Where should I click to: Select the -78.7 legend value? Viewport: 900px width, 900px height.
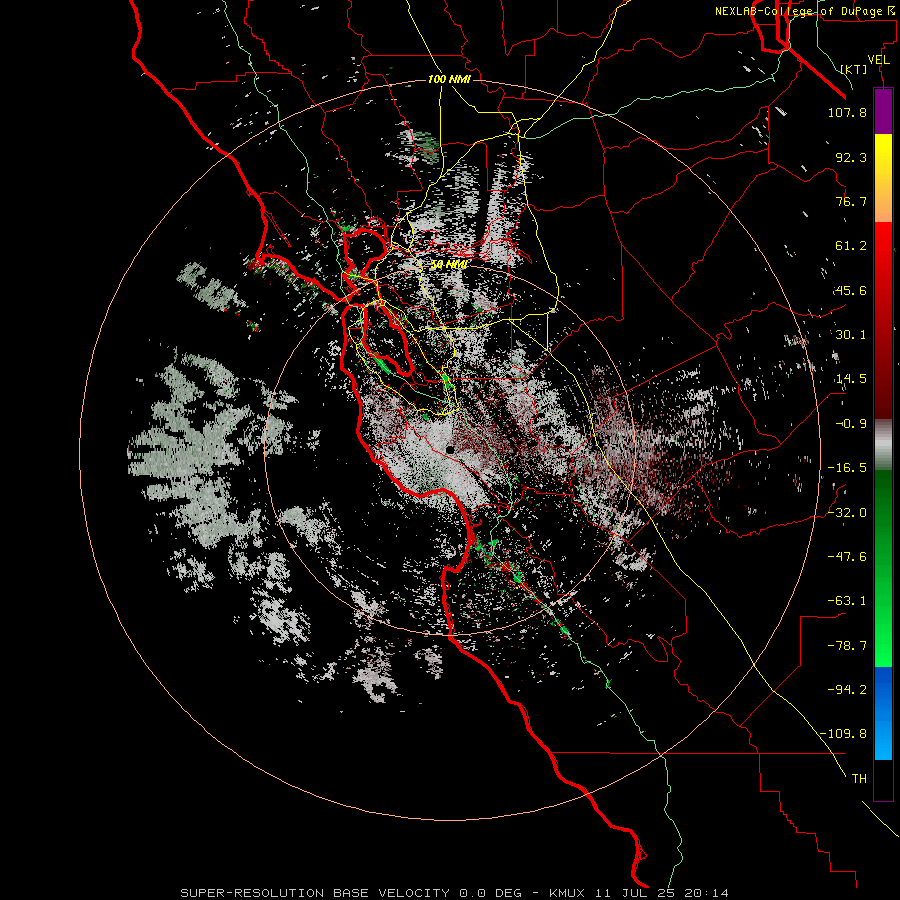847,646
